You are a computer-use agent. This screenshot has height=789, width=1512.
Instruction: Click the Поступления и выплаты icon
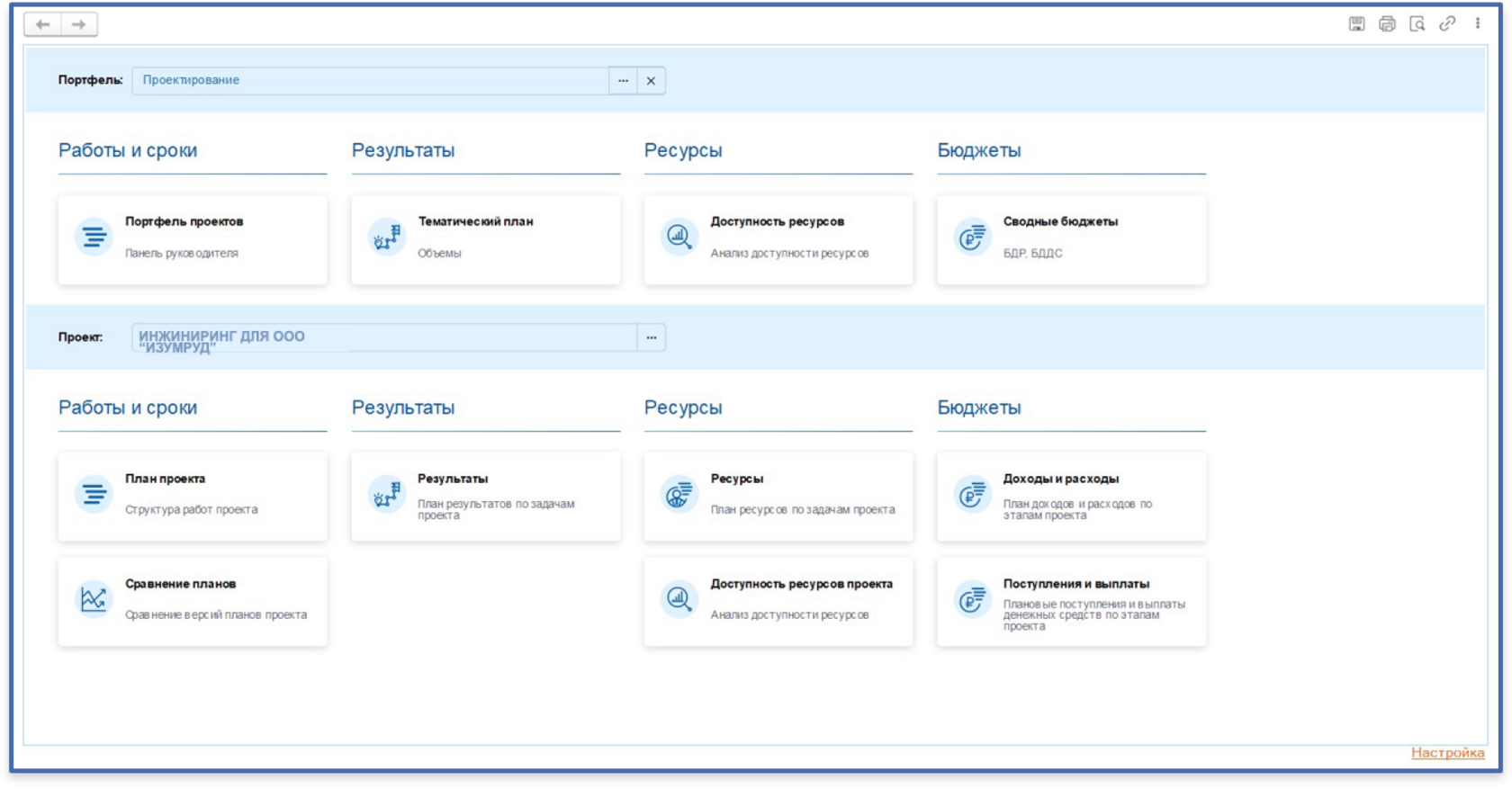click(972, 599)
